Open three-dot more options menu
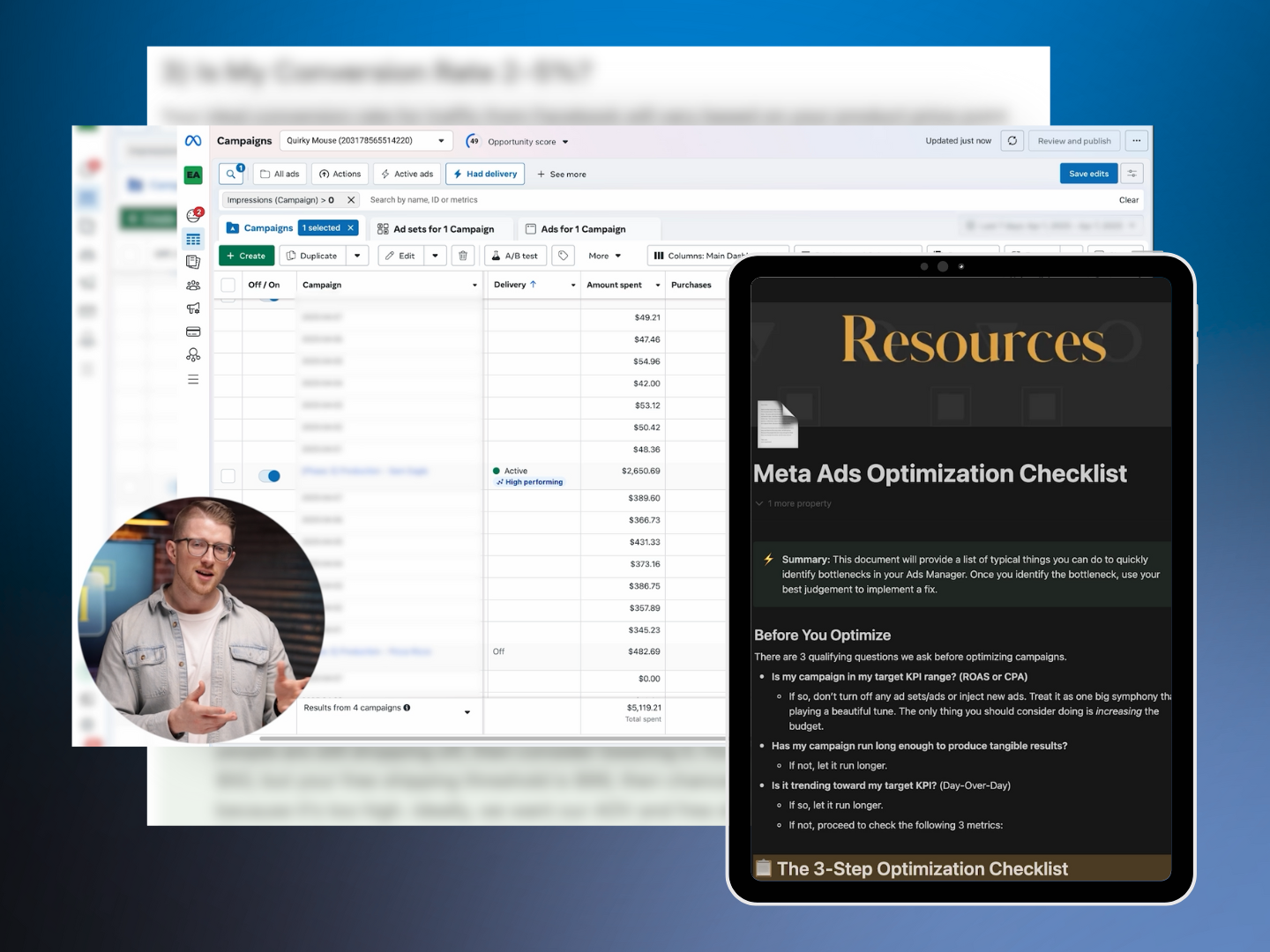 (x=1137, y=141)
